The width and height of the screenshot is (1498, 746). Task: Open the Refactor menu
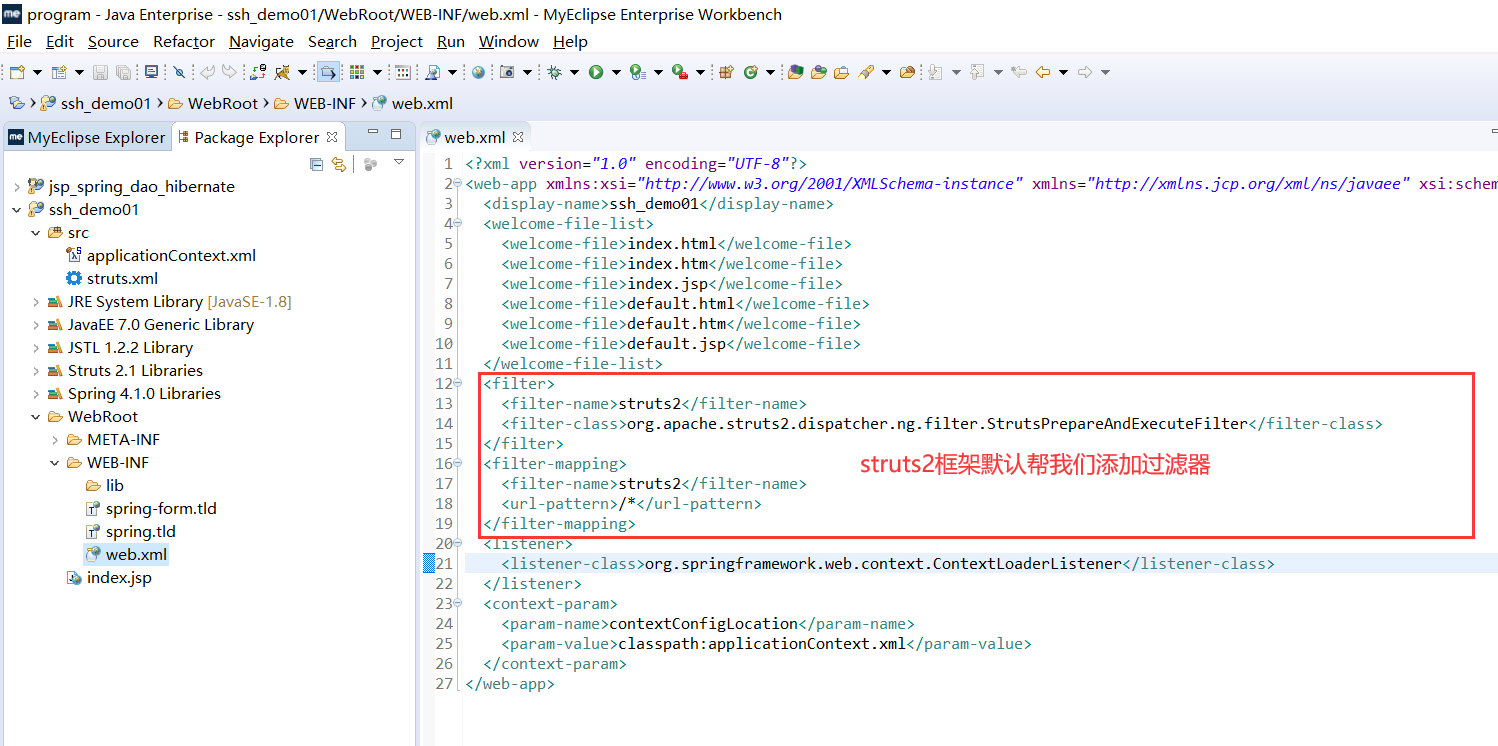(x=183, y=41)
